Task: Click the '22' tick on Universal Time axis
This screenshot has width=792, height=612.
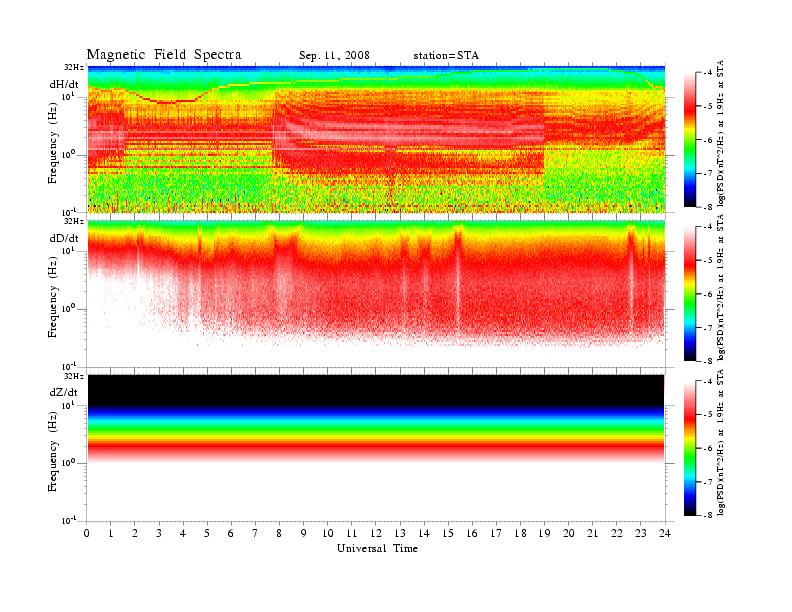Action: point(617,533)
